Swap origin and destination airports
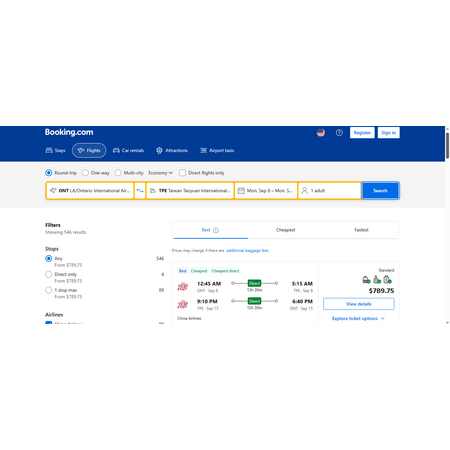This screenshot has width=450, height=450. click(x=140, y=191)
